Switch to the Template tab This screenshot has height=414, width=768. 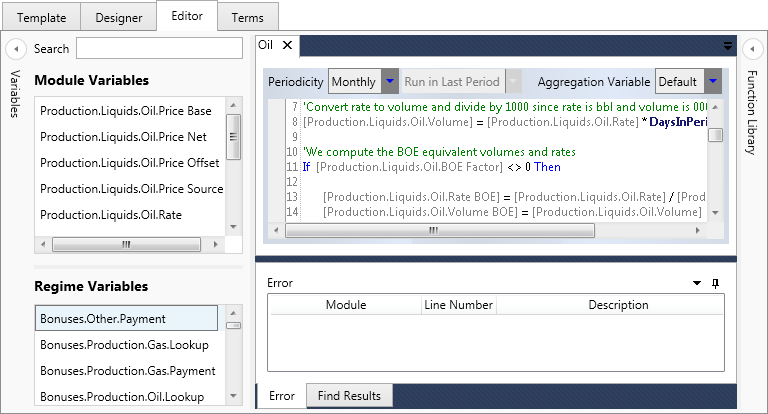click(42, 18)
